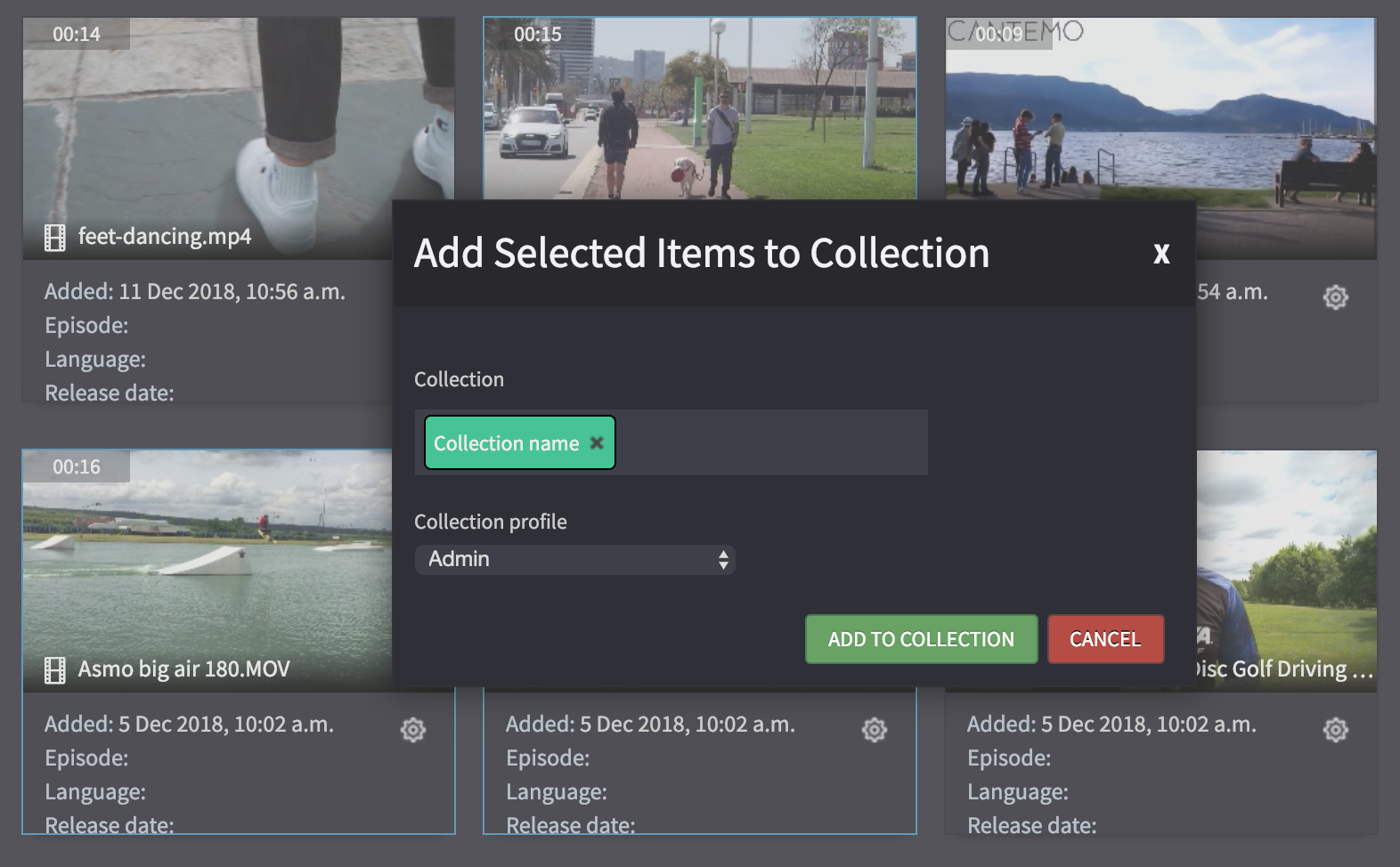Click the 00:16 duration badge
Viewport: 1400px width, 867px height.
tap(77, 466)
